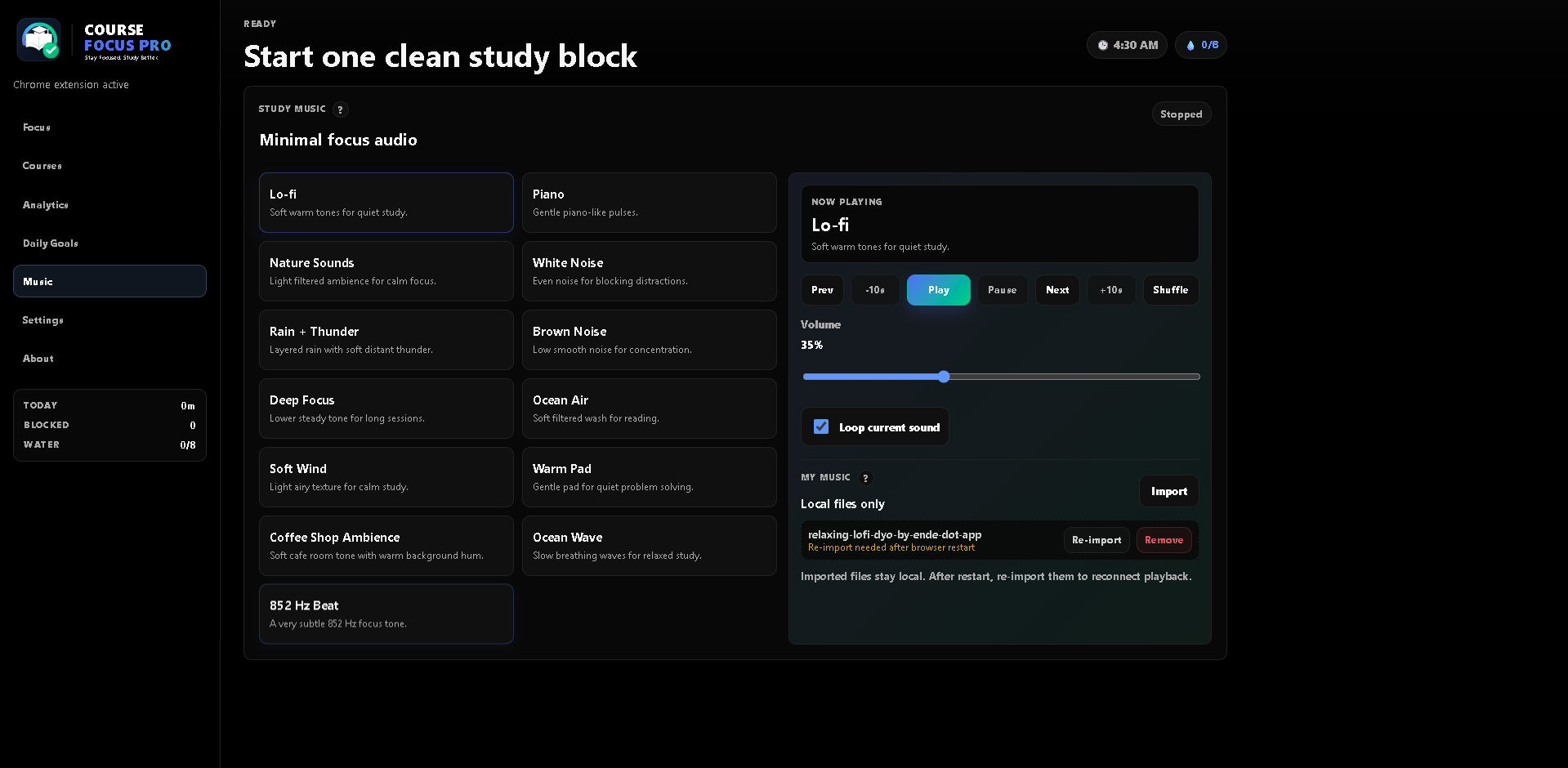
Task: Choose the Soft Wind card
Action: pyautogui.click(x=386, y=477)
